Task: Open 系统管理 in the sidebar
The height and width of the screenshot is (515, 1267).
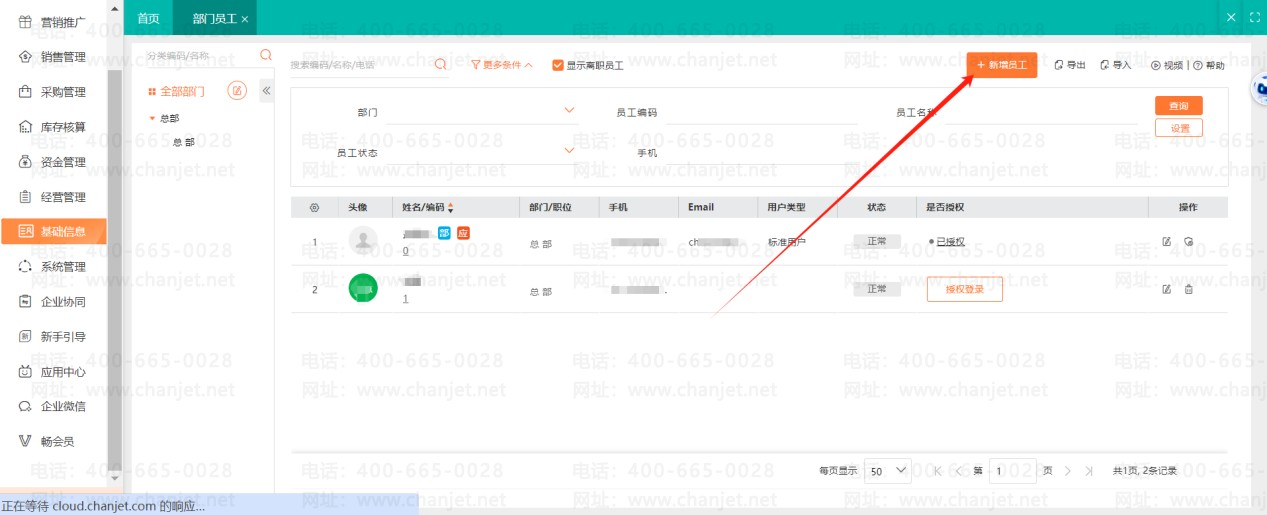Action: tap(54, 267)
